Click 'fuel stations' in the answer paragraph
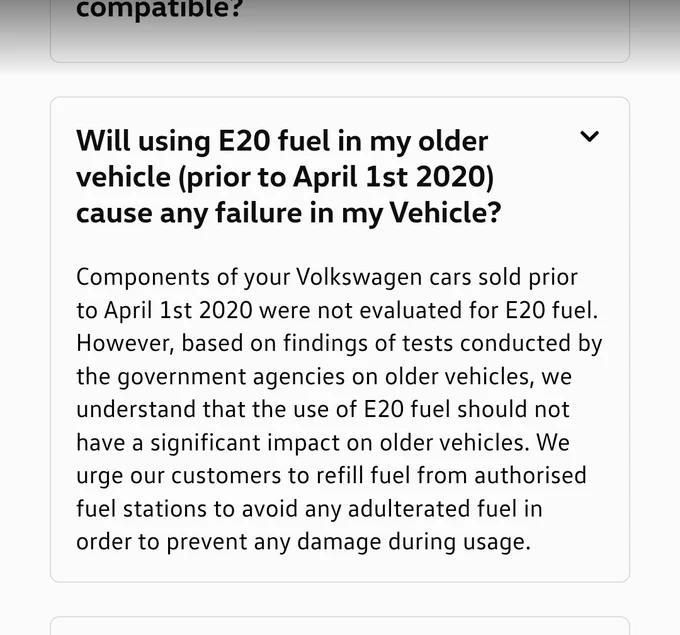This screenshot has height=635, width=680. click(x=141, y=509)
